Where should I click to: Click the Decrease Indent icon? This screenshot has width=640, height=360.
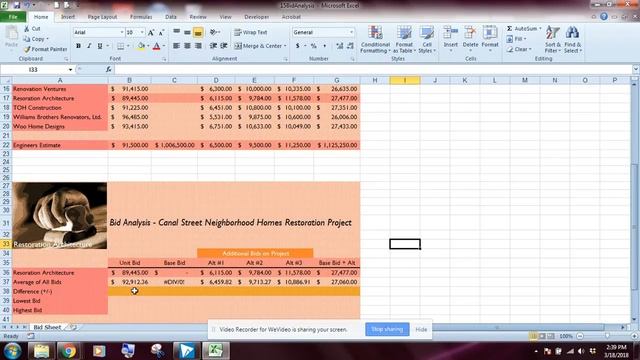pyautogui.click(x=213, y=46)
